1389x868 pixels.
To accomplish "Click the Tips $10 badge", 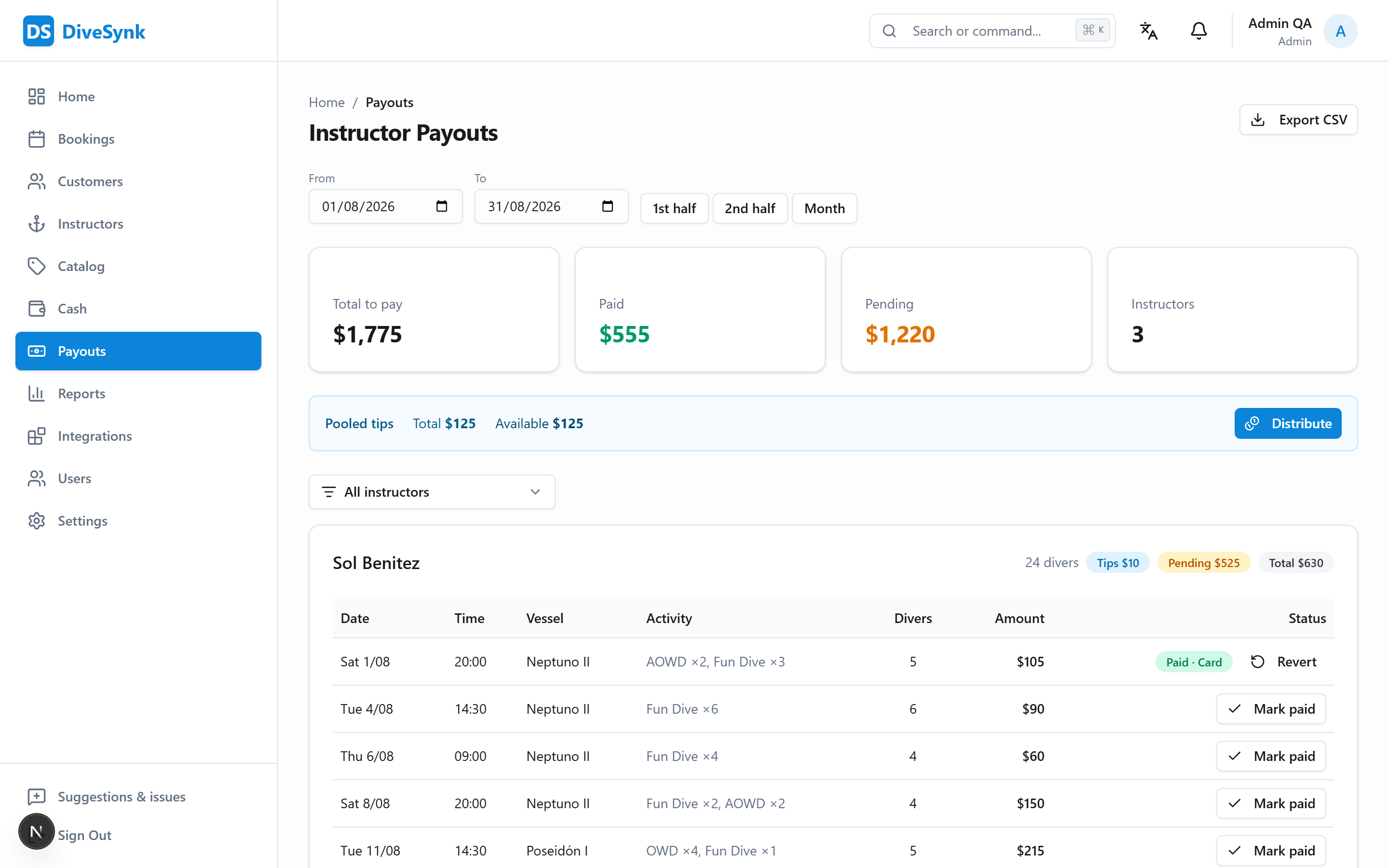I will tap(1117, 563).
